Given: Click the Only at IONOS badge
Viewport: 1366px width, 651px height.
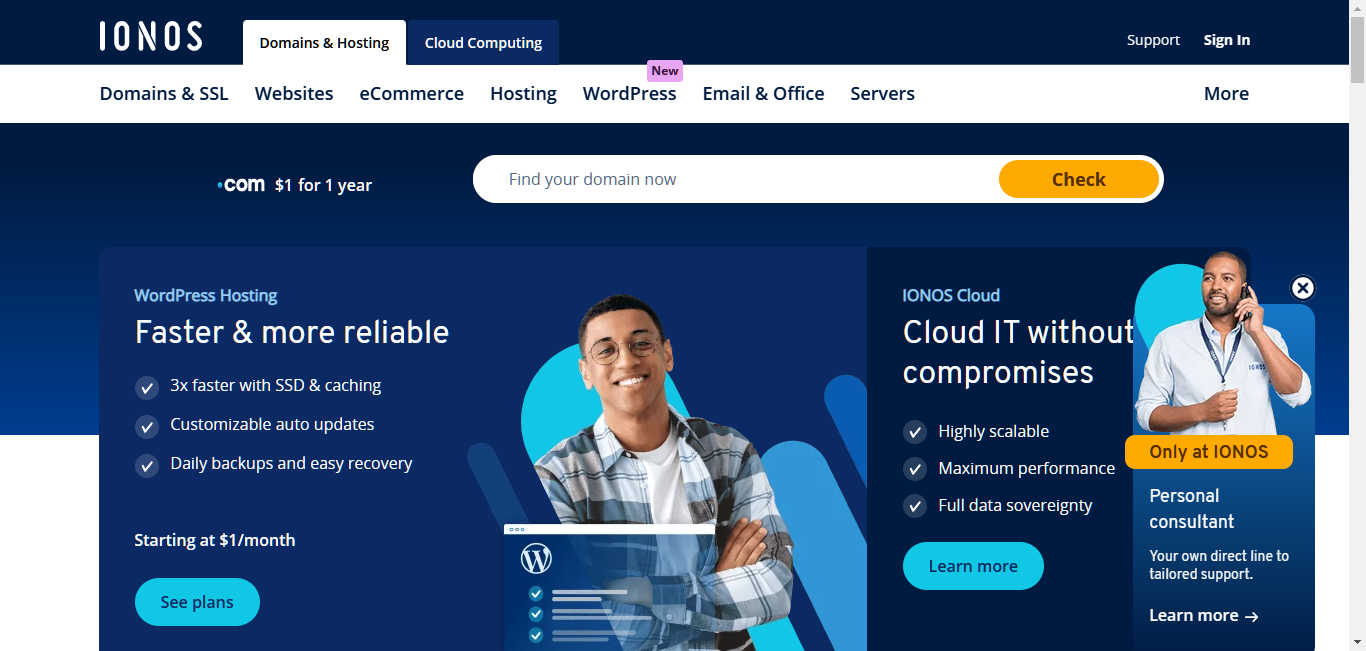Looking at the screenshot, I should (1209, 452).
